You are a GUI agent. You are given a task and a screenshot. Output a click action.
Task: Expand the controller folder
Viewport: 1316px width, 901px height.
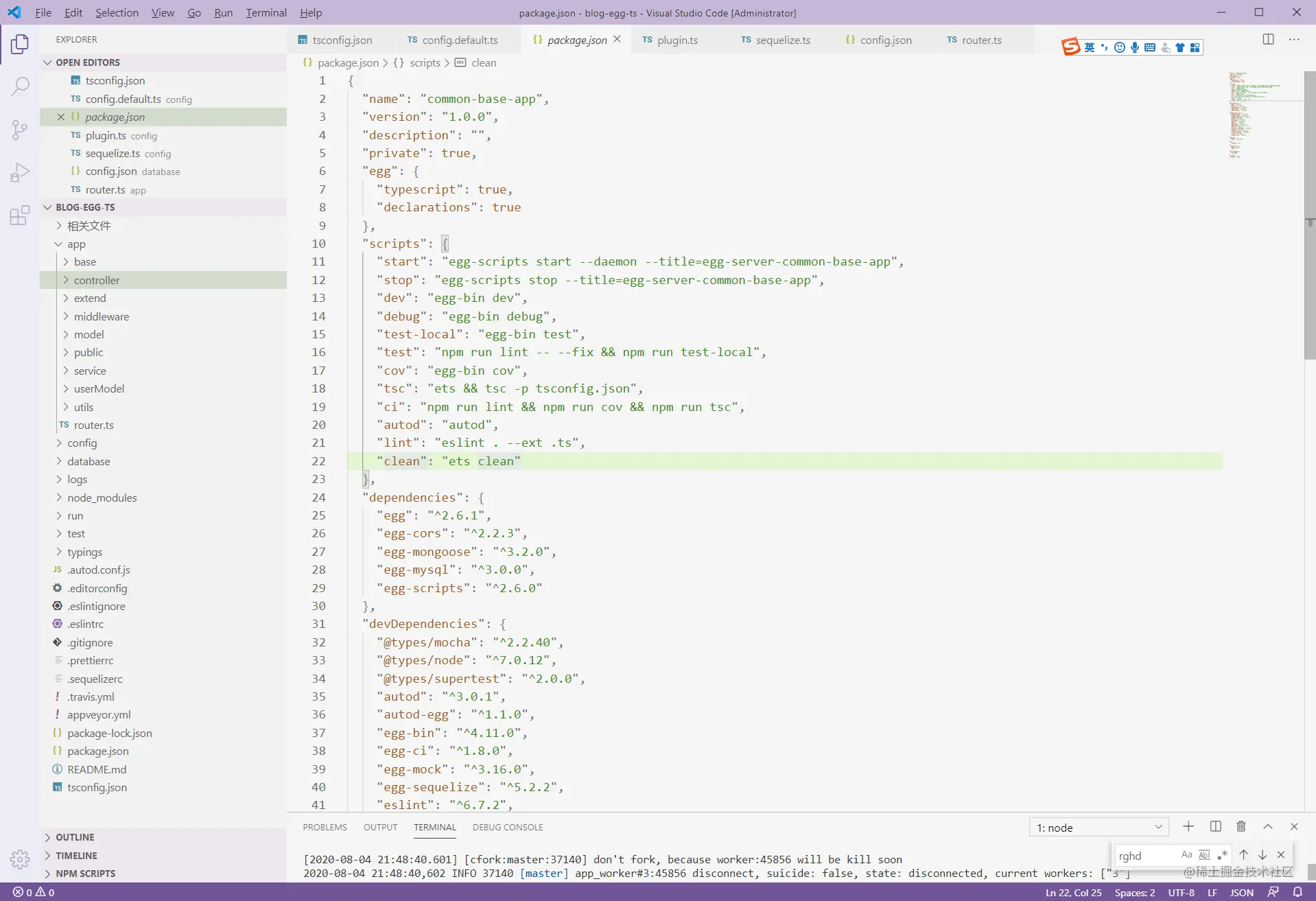coord(163,280)
